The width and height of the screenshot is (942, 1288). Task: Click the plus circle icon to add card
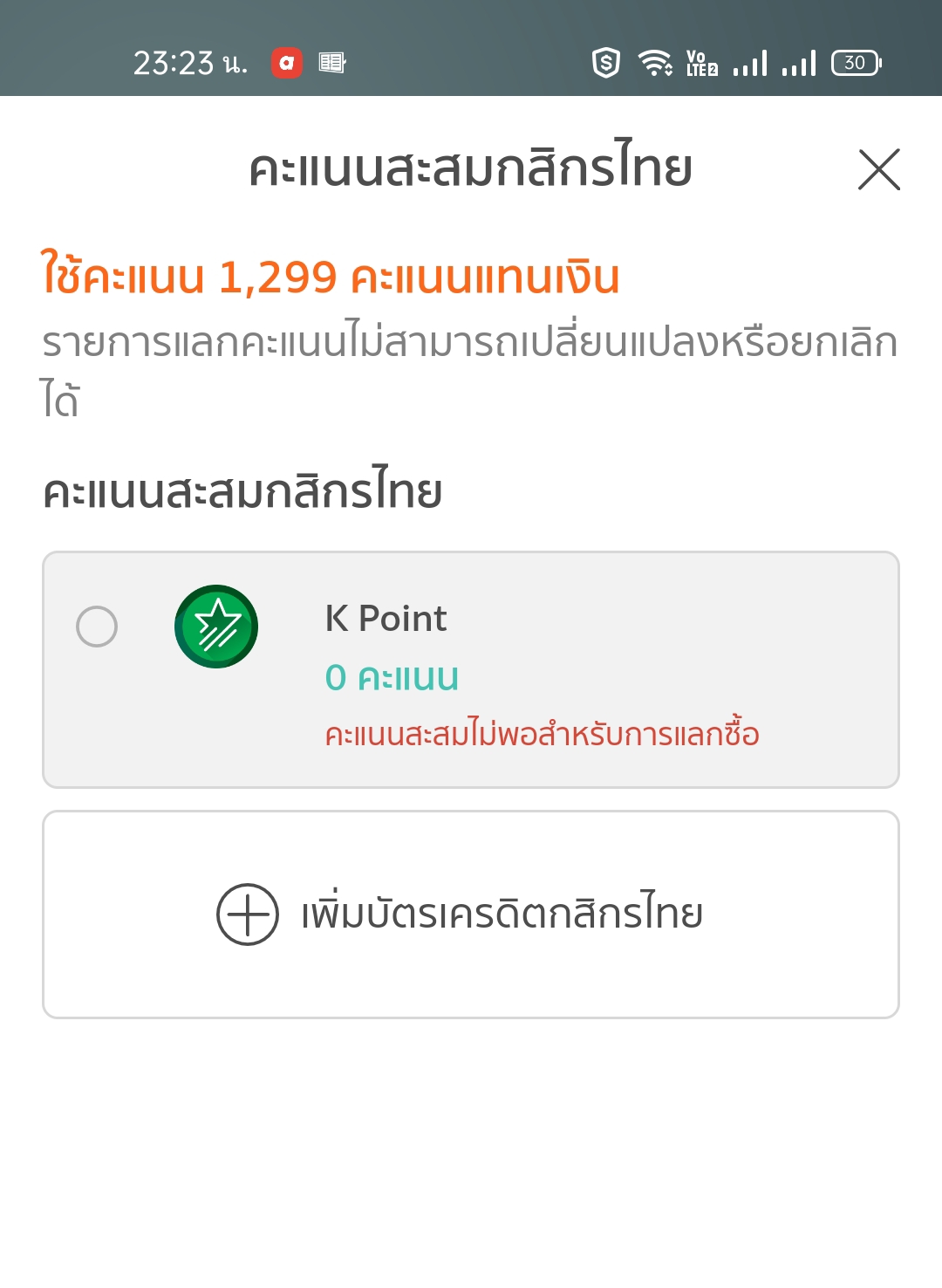coord(248,915)
